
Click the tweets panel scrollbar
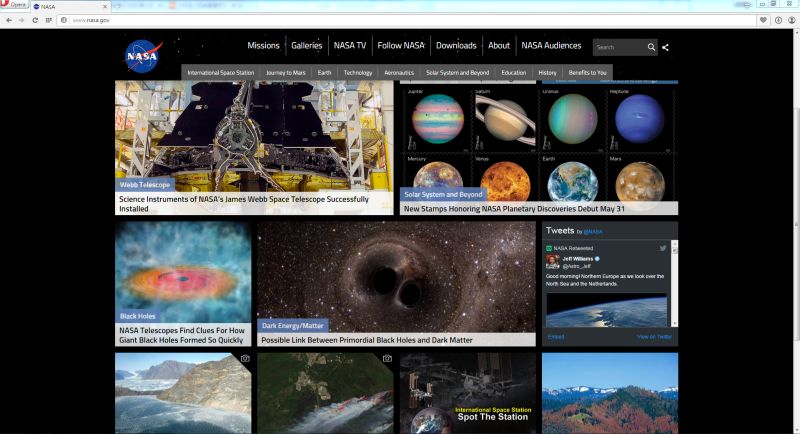pyautogui.click(x=674, y=283)
